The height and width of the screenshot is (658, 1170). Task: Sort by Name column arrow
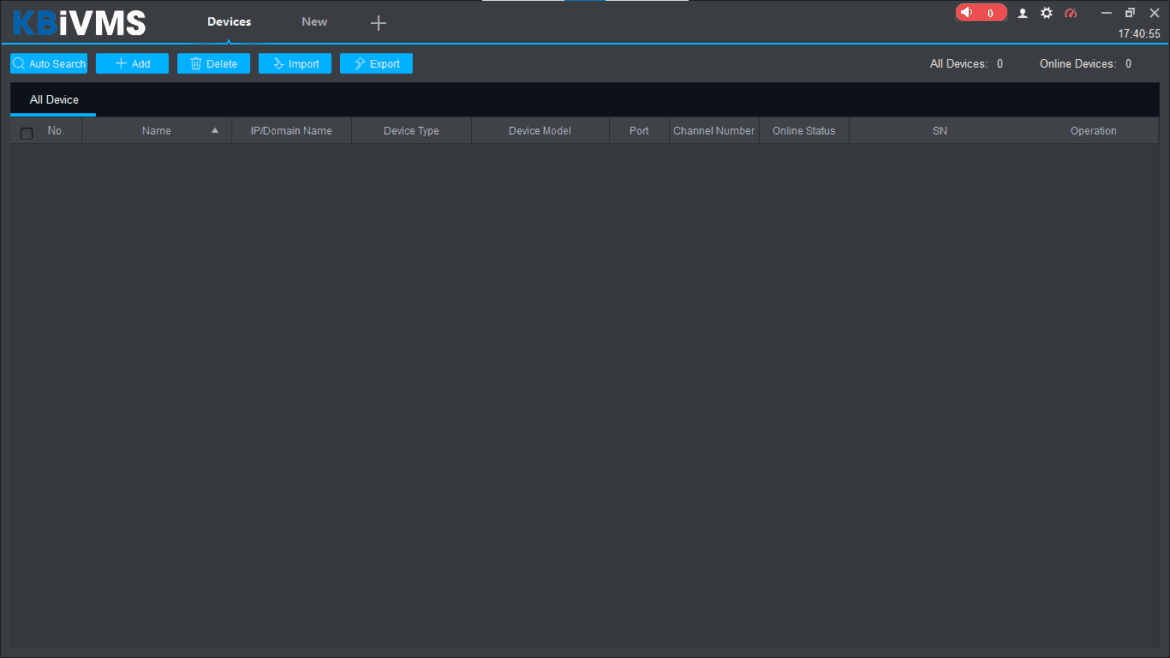point(215,131)
